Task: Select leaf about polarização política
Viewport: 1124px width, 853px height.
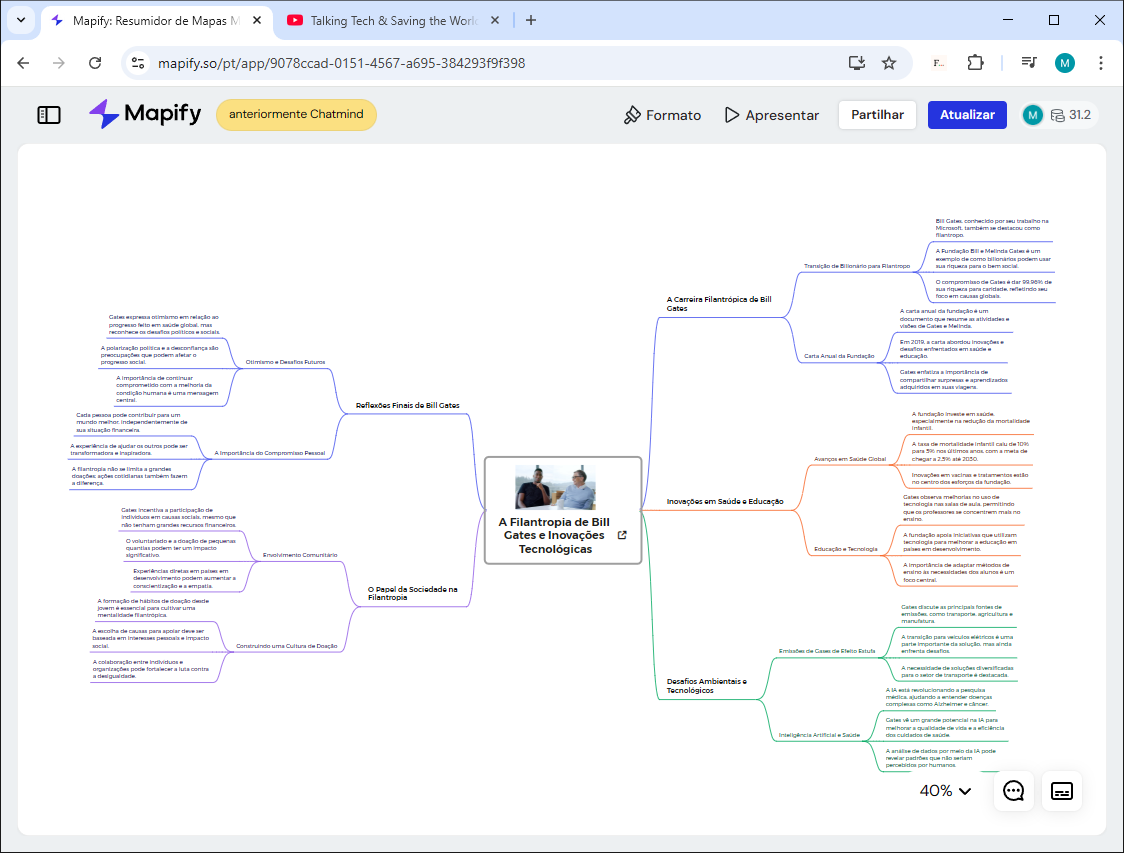Action: pyautogui.click(x=159, y=355)
